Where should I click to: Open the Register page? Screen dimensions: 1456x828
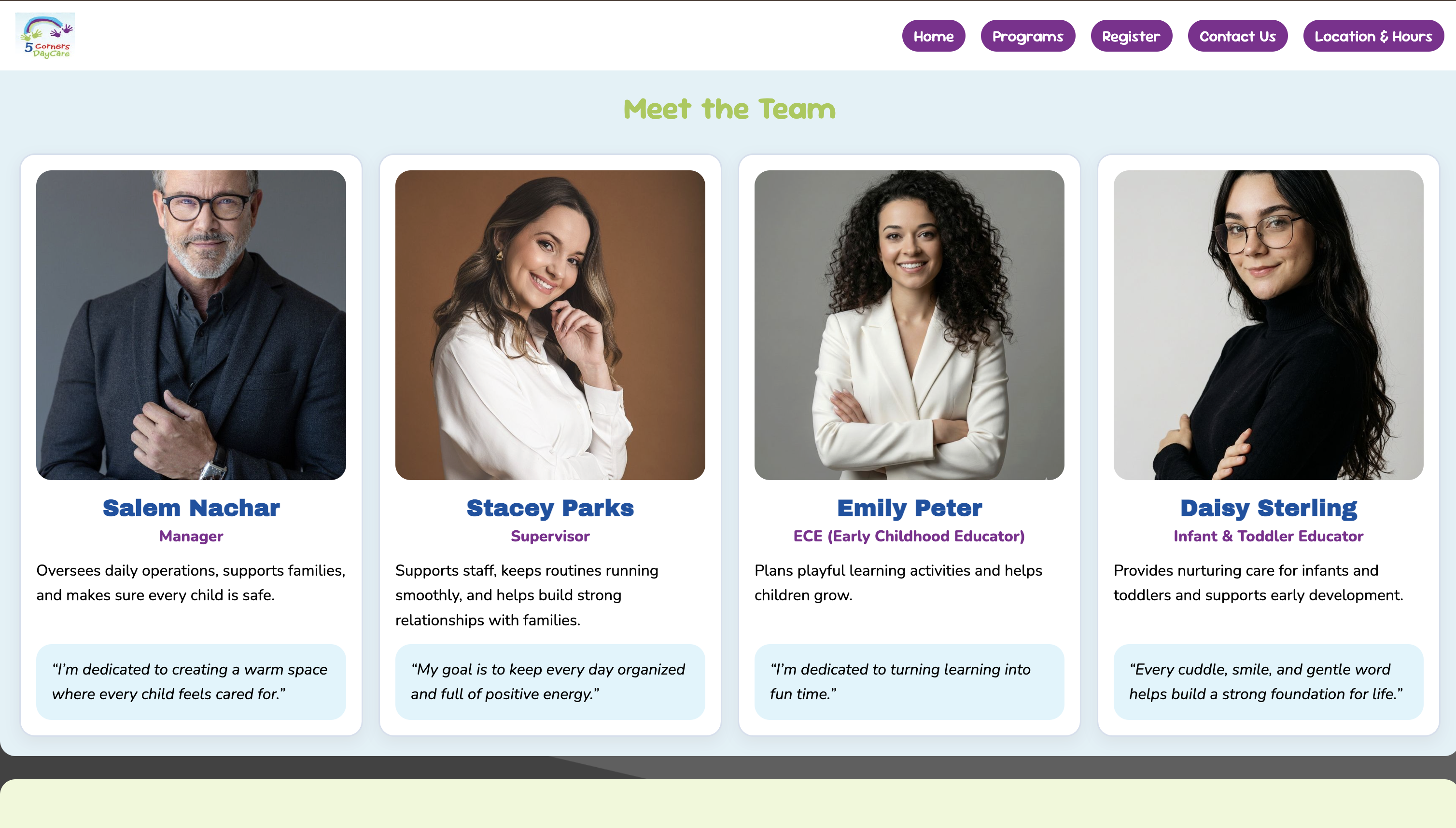pos(1131,36)
